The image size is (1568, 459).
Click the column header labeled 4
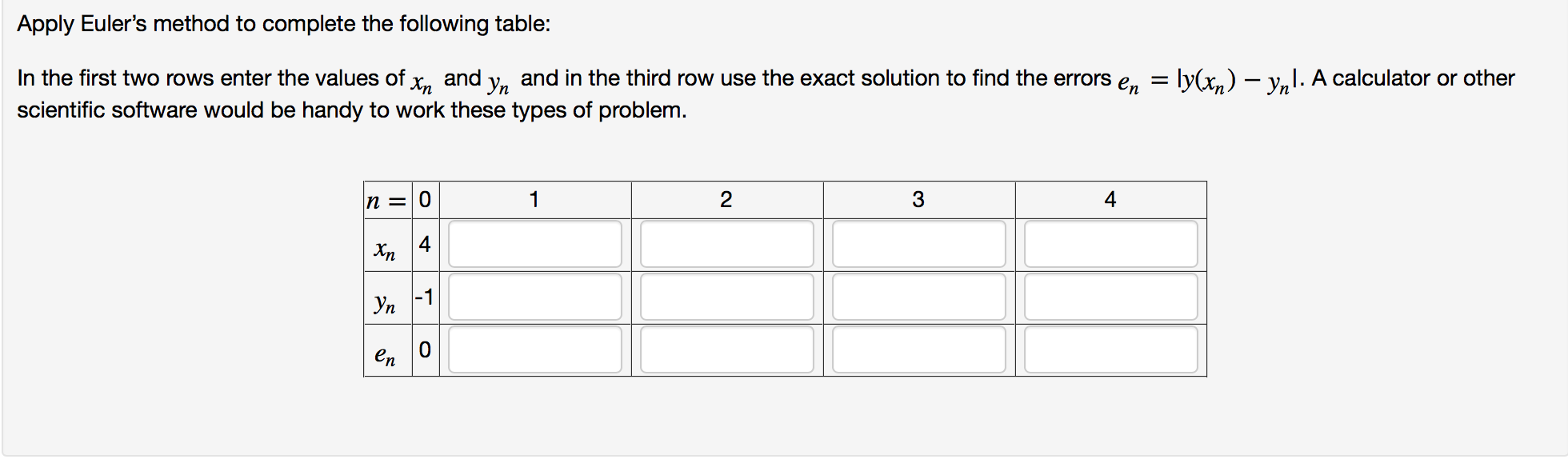[x=1110, y=199]
